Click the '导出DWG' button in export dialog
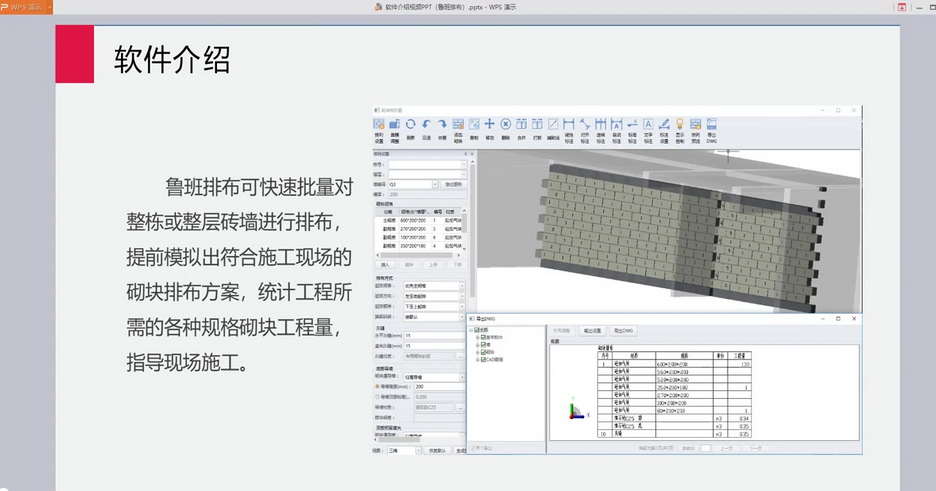 (x=623, y=331)
